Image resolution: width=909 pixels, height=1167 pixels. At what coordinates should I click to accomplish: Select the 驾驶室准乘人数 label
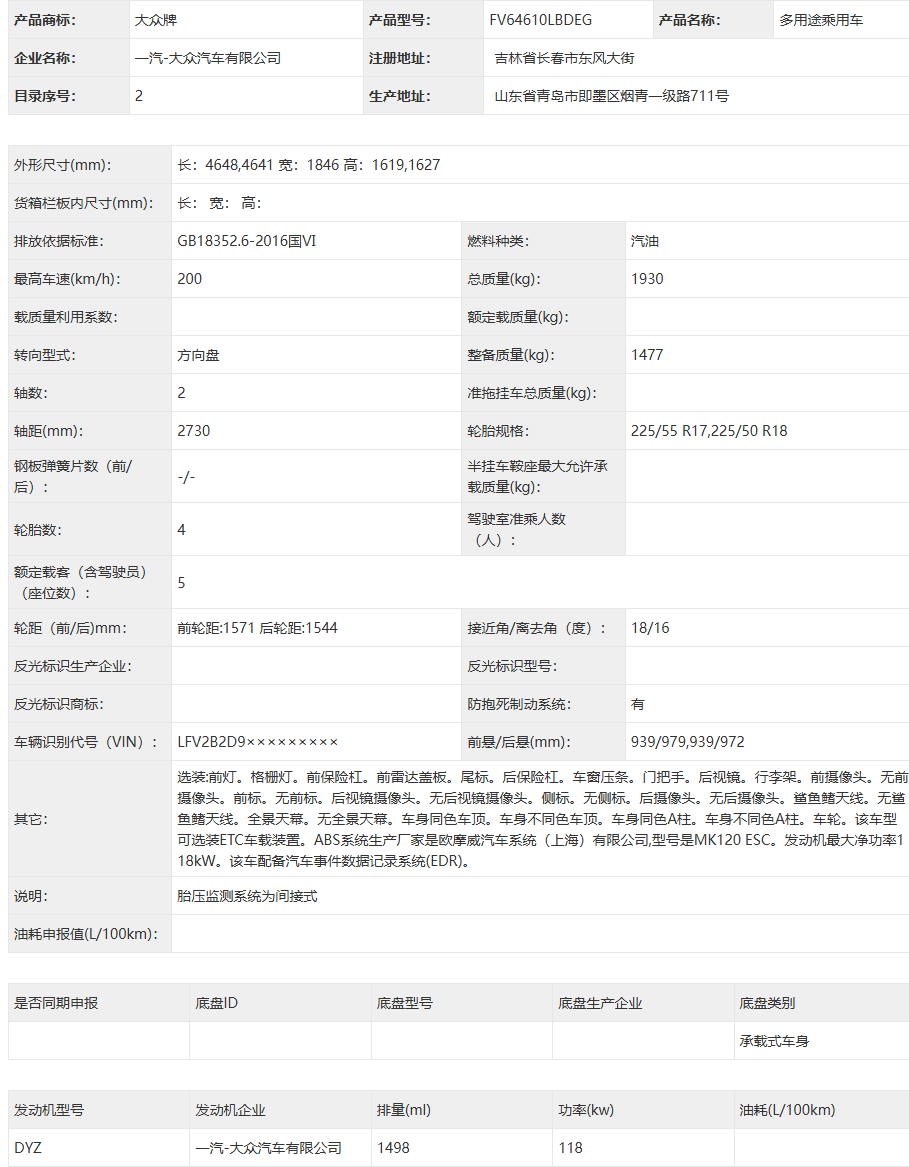tap(517, 529)
